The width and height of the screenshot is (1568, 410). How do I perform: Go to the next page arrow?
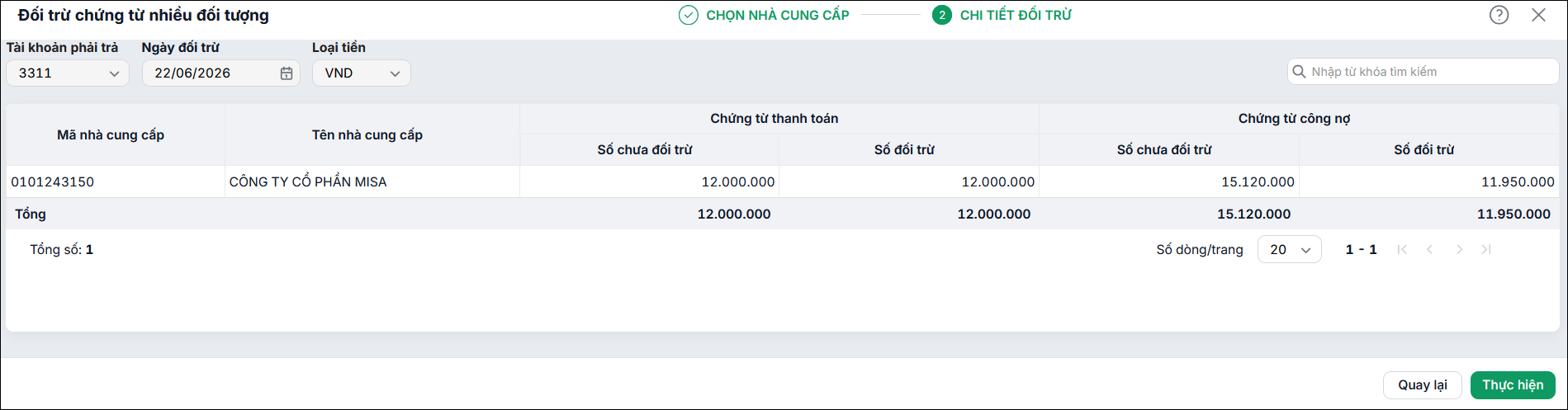1459,249
